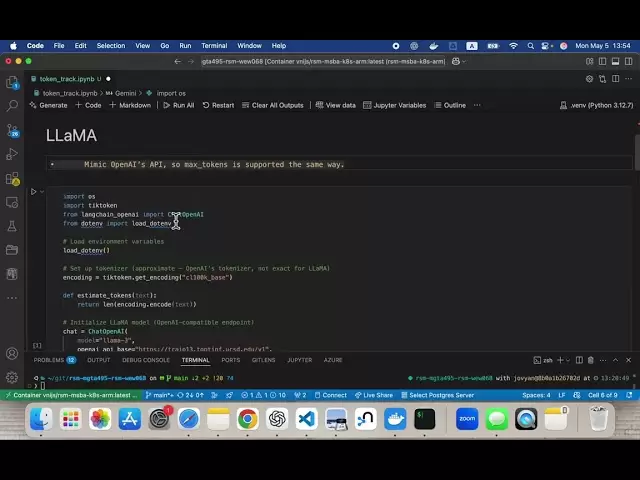Split the terminal pane
This screenshot has width=640, height=480.
pos(579,360)
